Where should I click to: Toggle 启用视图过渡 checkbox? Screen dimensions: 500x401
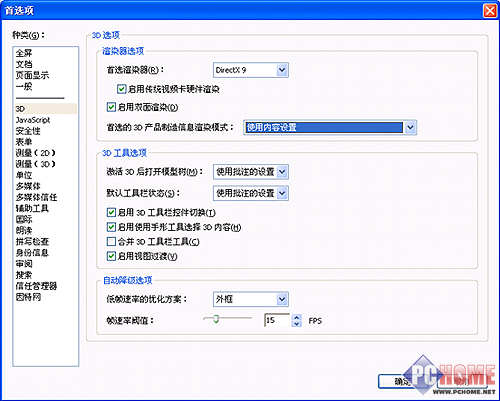[111, 256]
